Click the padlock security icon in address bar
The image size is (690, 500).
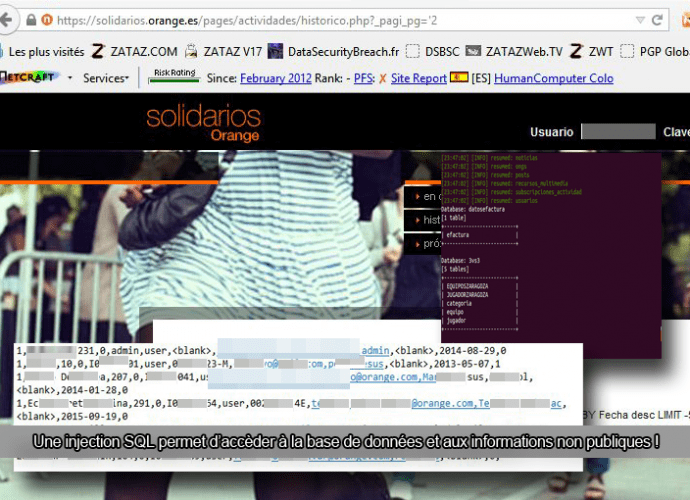[x=31, y=20]
